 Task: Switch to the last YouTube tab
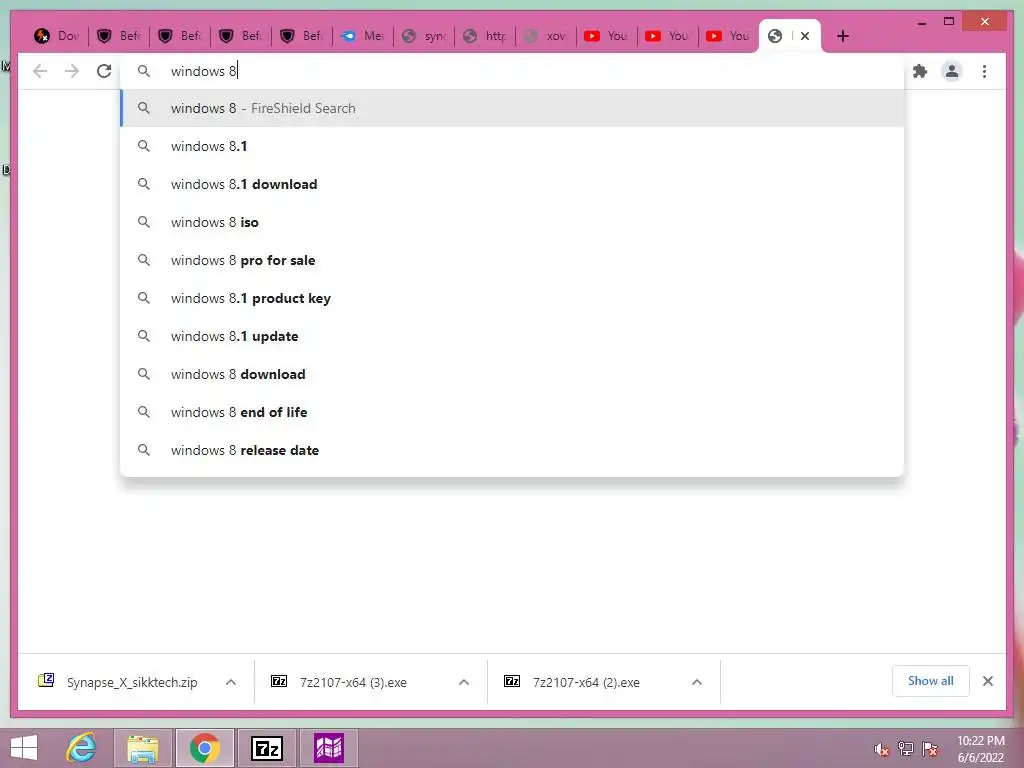click(728, 36)
